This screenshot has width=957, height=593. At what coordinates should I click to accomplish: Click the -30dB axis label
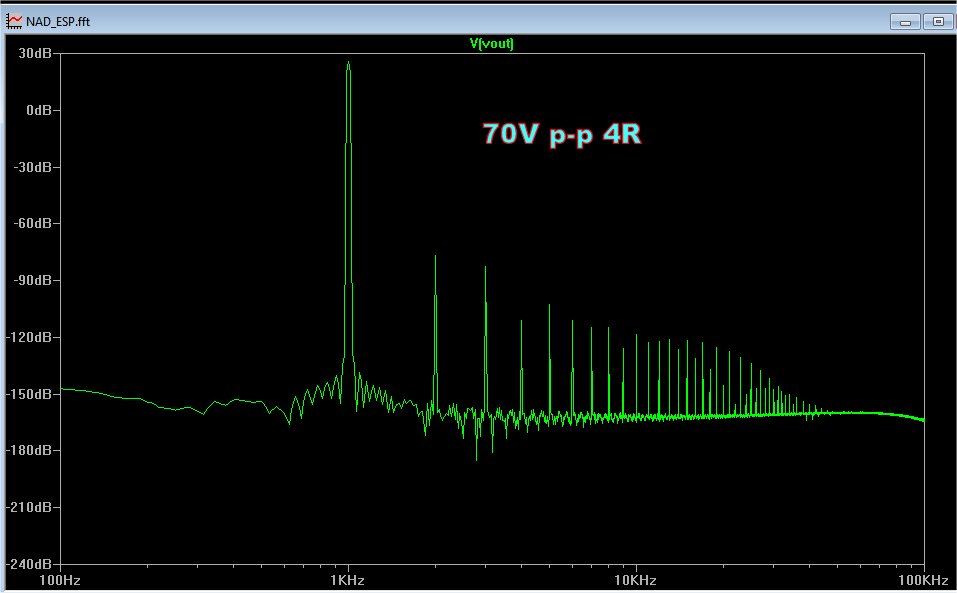click(x=33, y=167)
